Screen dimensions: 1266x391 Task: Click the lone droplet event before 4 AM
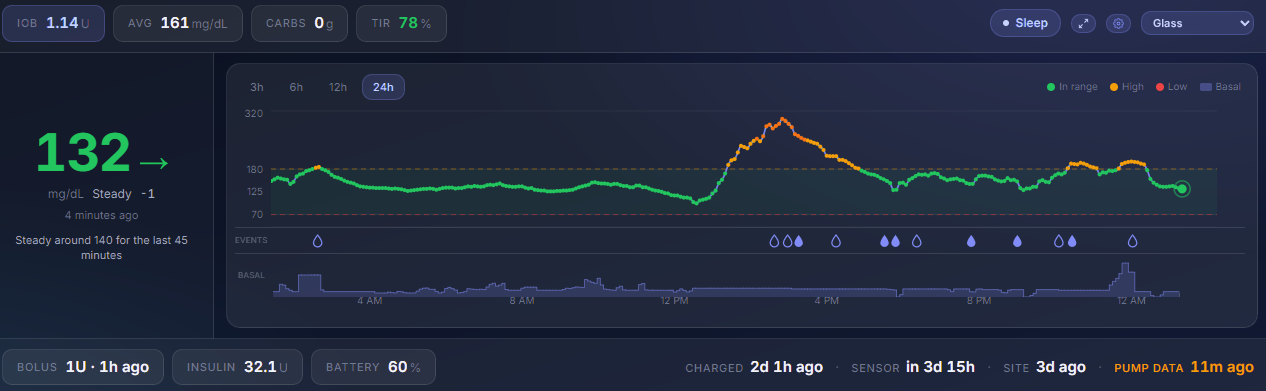pyautogui.click(x=318, y=241)
